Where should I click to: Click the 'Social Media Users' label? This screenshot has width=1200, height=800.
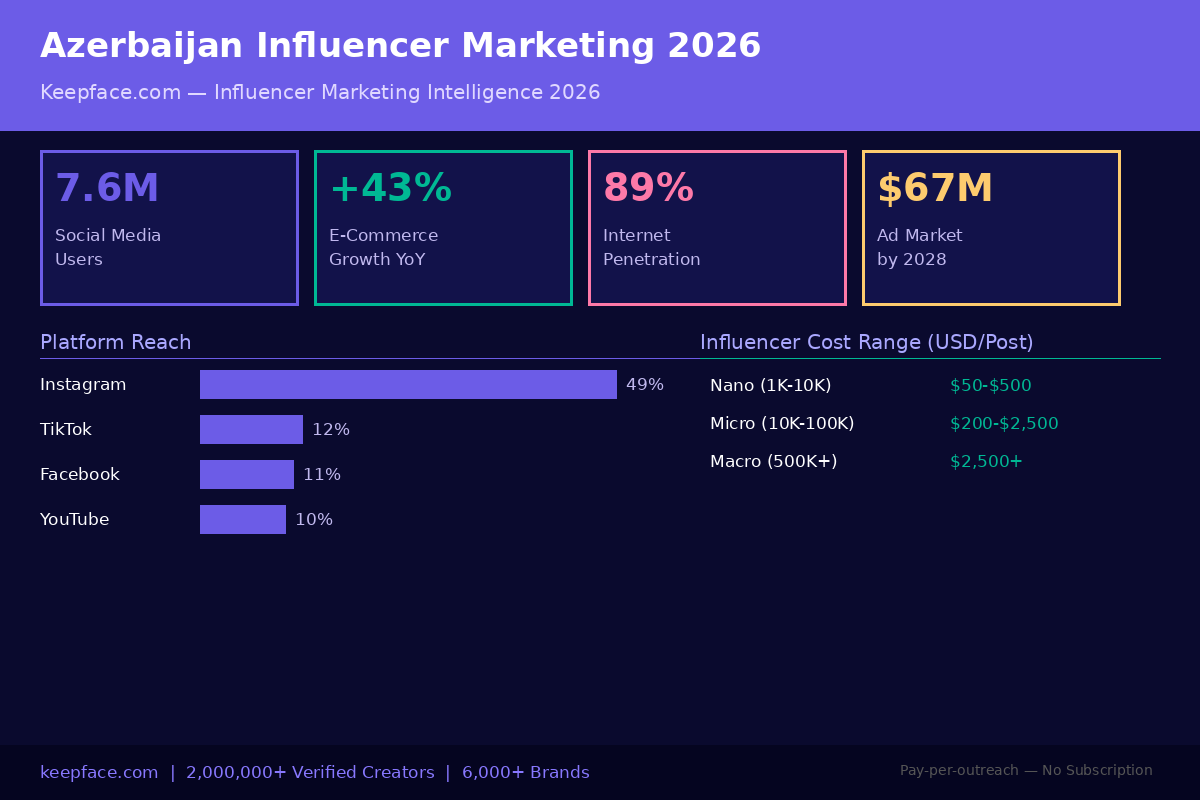click(108, 248)
